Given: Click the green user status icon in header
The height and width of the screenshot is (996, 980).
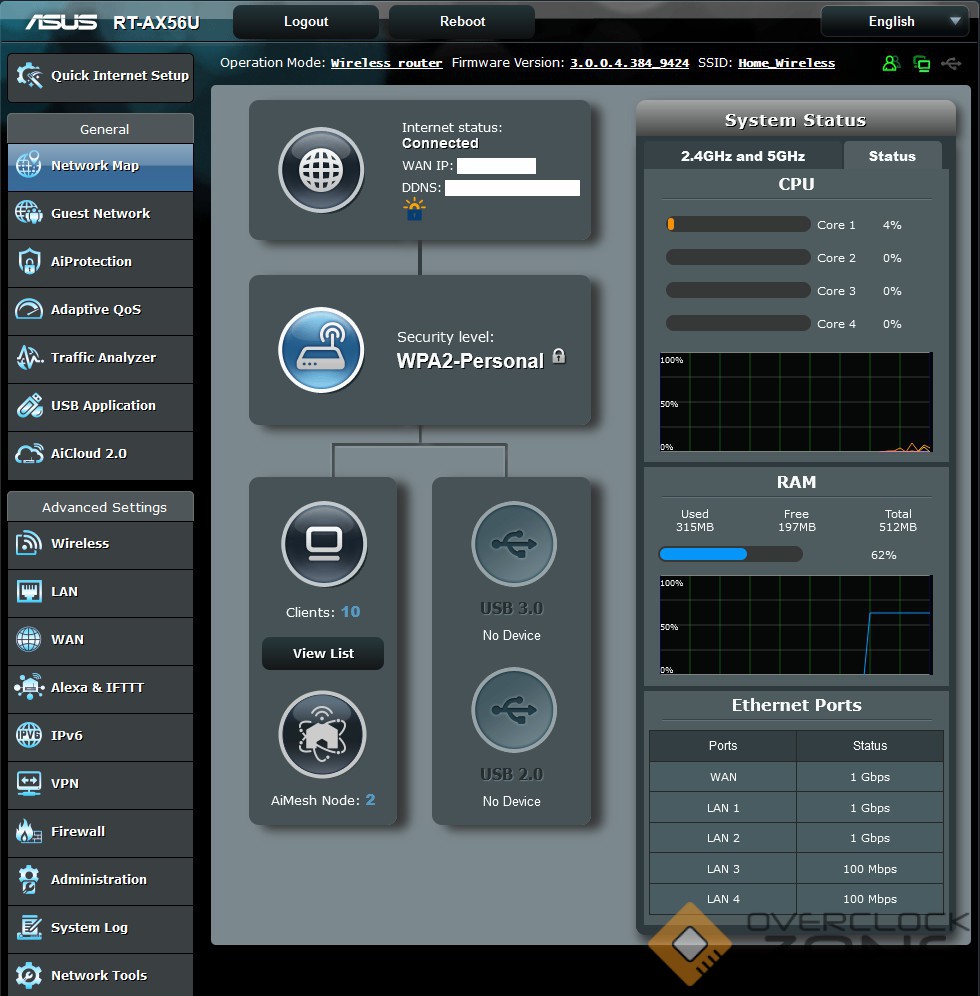Looking at the screenshot, I should 890,64.
